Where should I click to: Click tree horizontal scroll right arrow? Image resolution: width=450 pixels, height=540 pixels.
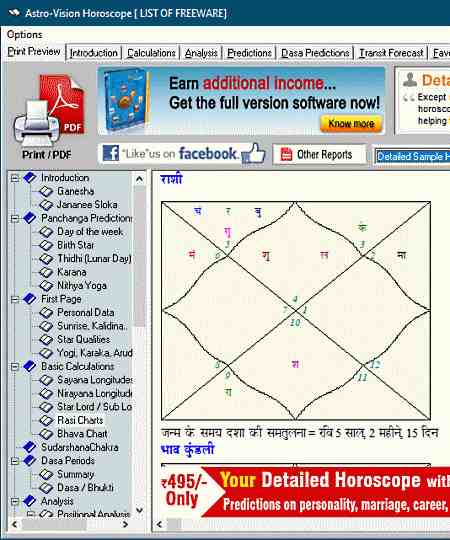point(126,525)
